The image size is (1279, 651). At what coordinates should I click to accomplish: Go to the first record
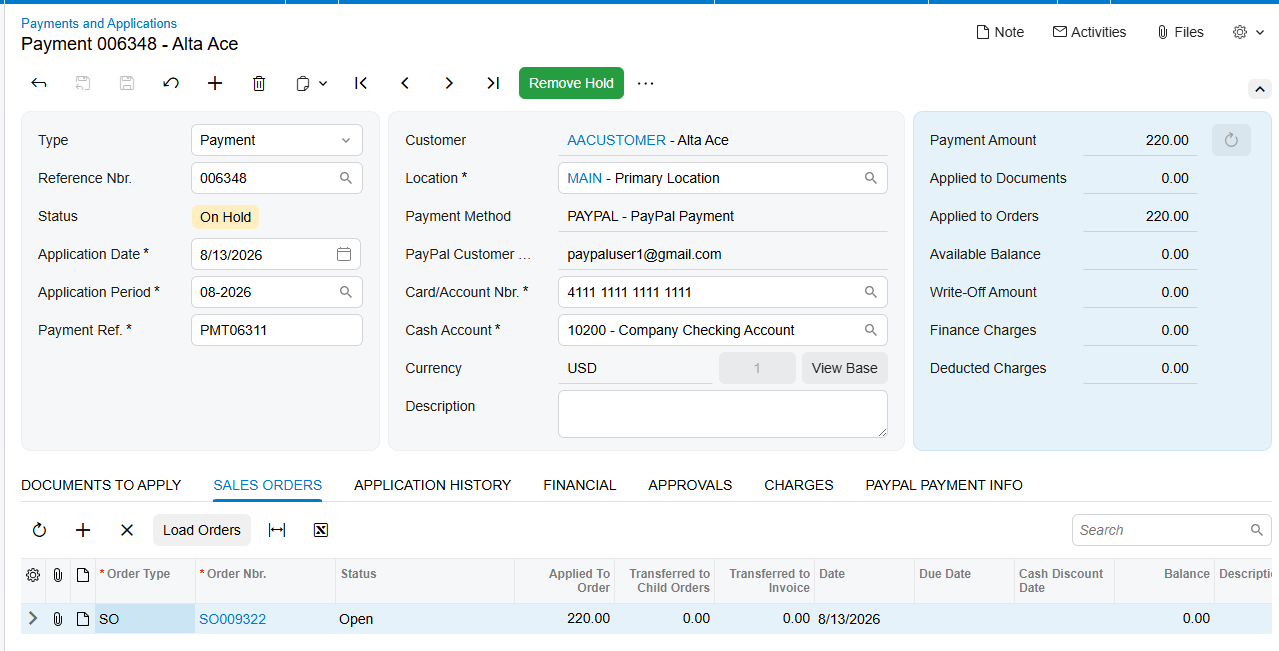[x=361, y=83]
